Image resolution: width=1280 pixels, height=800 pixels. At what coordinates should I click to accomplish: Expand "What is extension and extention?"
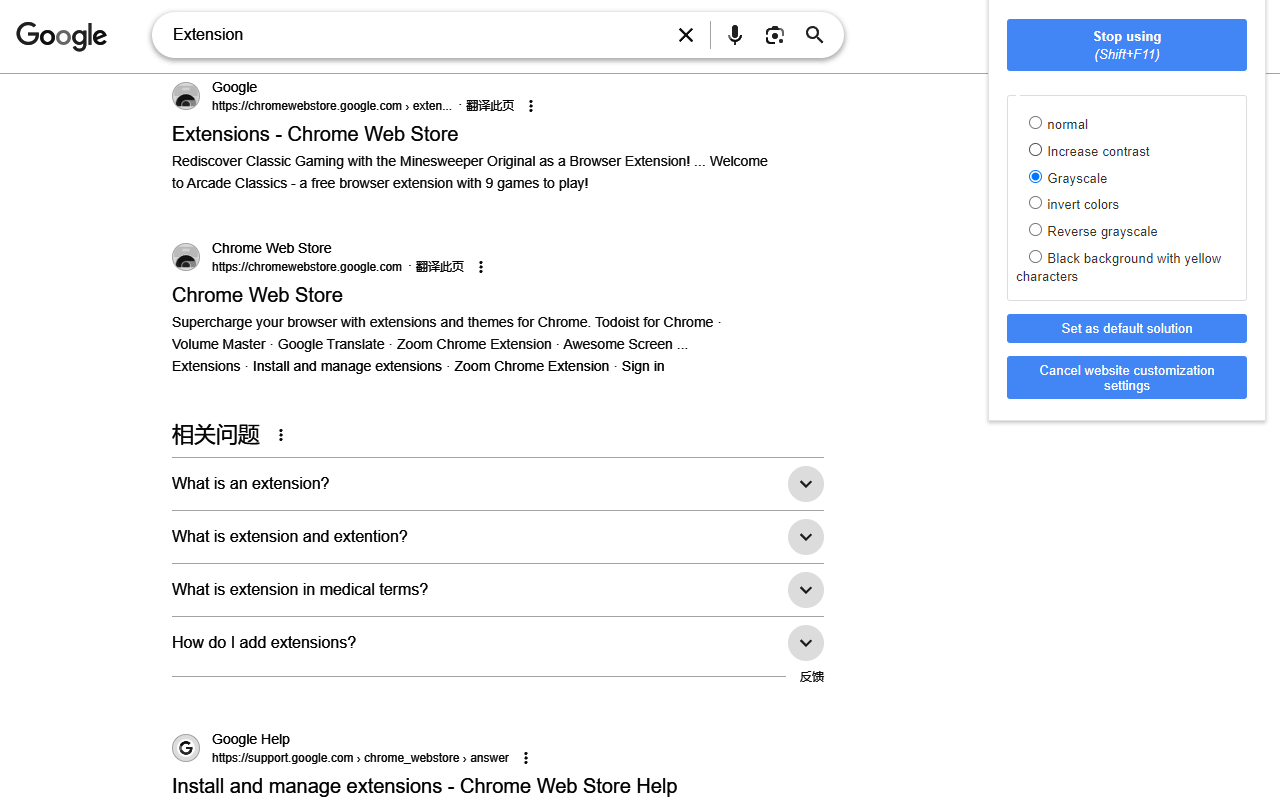805,537
